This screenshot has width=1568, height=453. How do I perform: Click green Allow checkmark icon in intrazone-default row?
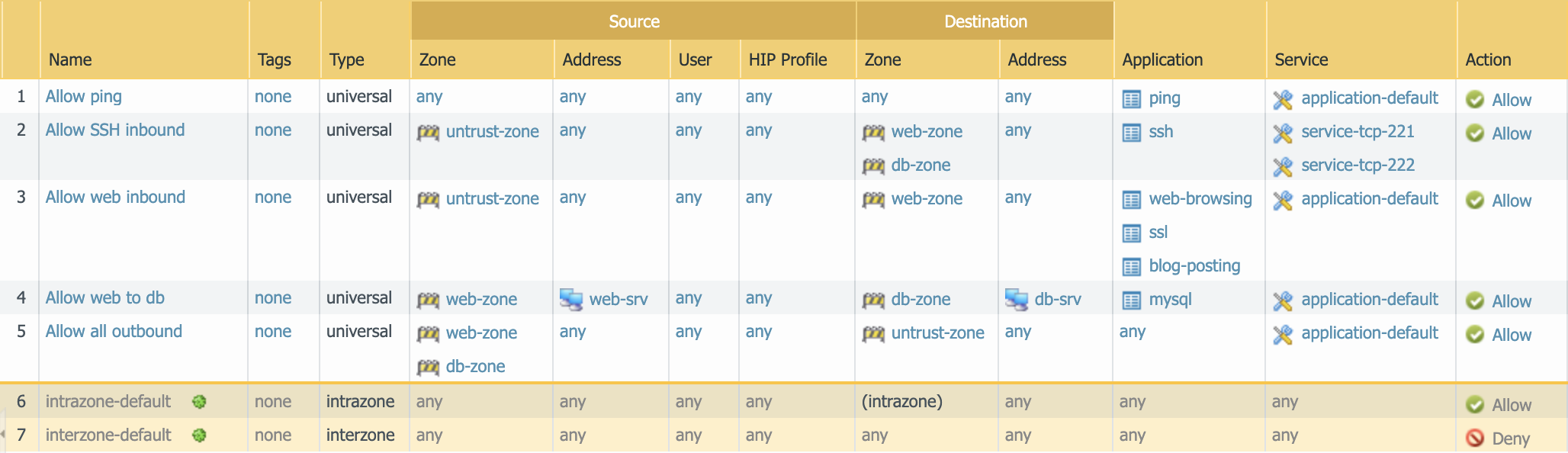coord(1475,404)
